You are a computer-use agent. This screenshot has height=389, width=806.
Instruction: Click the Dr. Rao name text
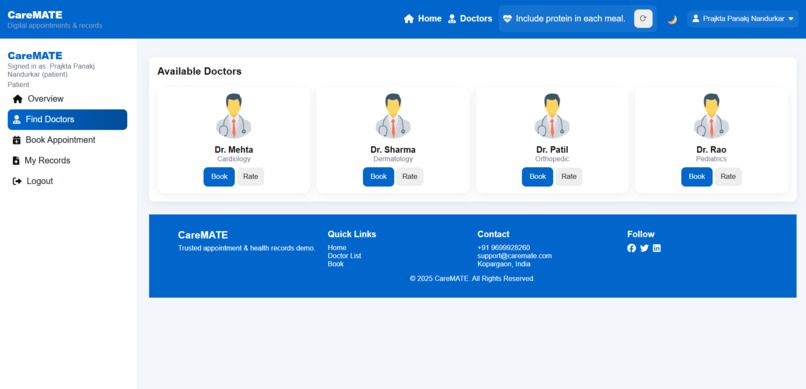coord(711,150)
